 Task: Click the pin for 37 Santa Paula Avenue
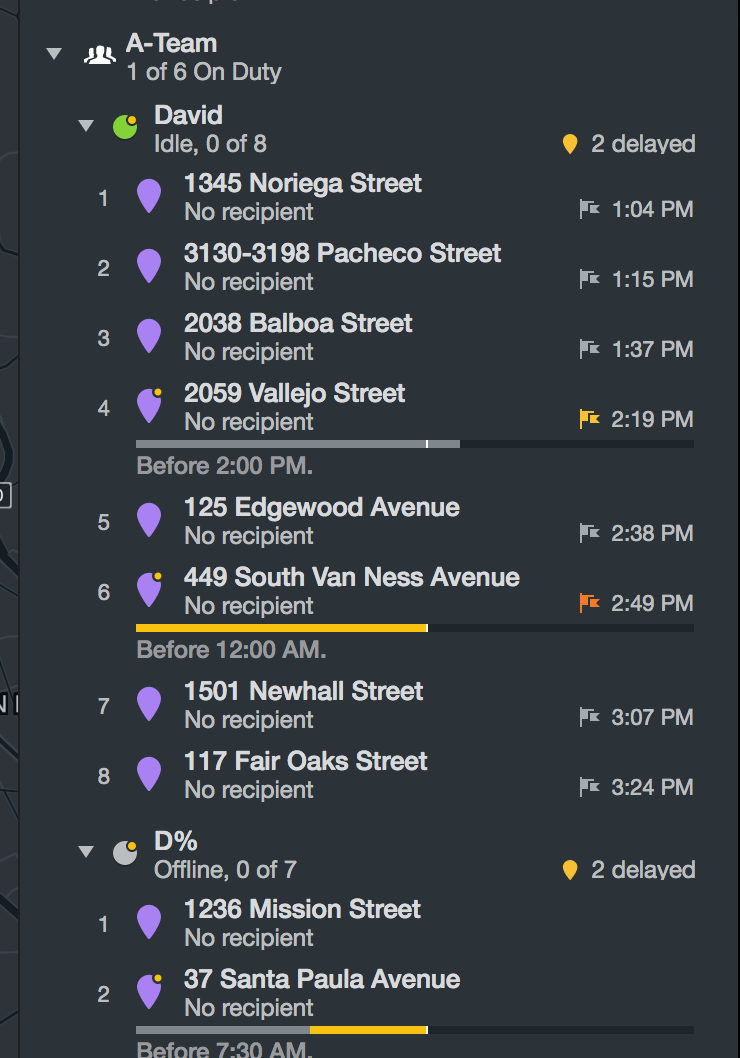coord(149,992)
